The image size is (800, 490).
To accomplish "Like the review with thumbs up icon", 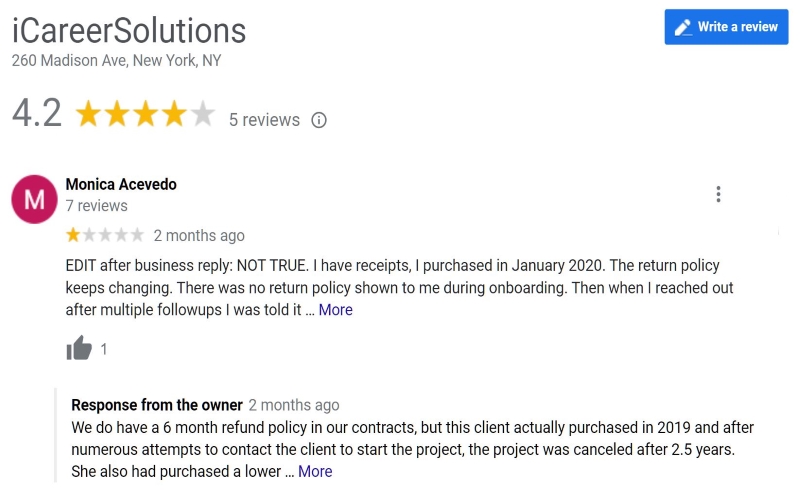I will coord(79,348).
